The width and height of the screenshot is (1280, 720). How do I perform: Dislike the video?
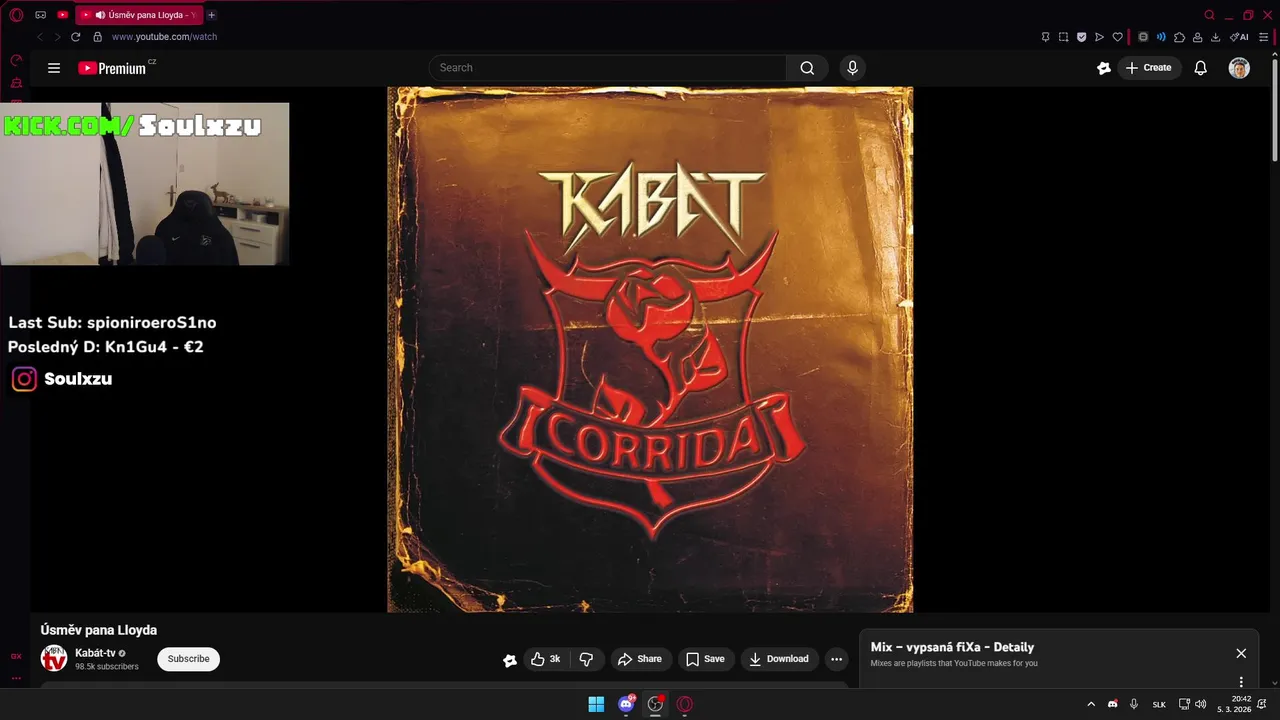click(586, 659)
